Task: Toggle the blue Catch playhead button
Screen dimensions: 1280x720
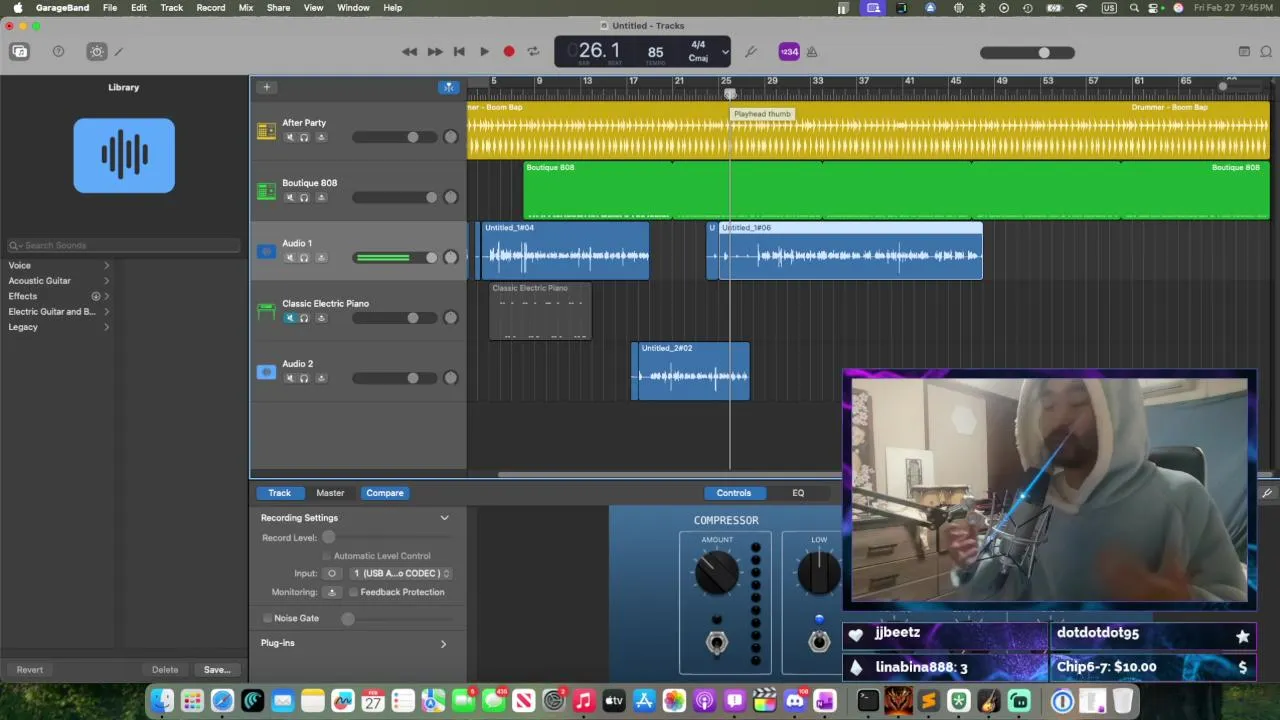Action: click(449, 87)
